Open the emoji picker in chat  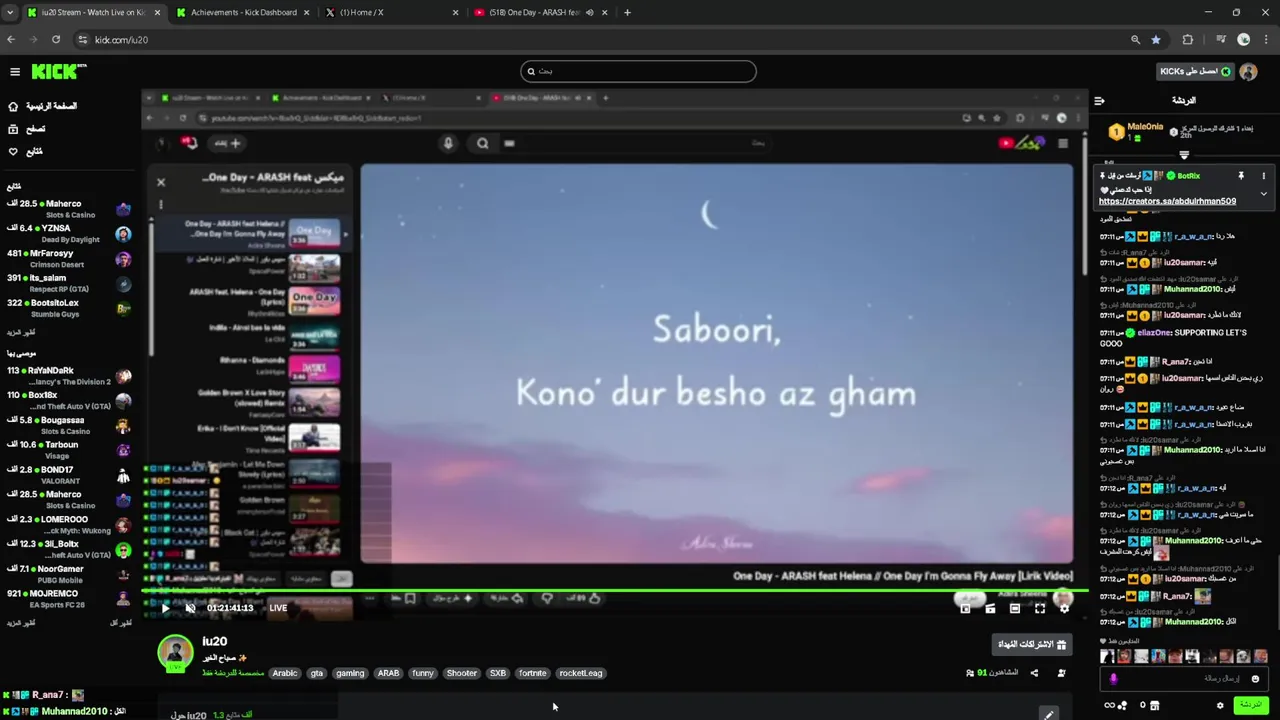pyautogui.click(x=1255, y=679)
